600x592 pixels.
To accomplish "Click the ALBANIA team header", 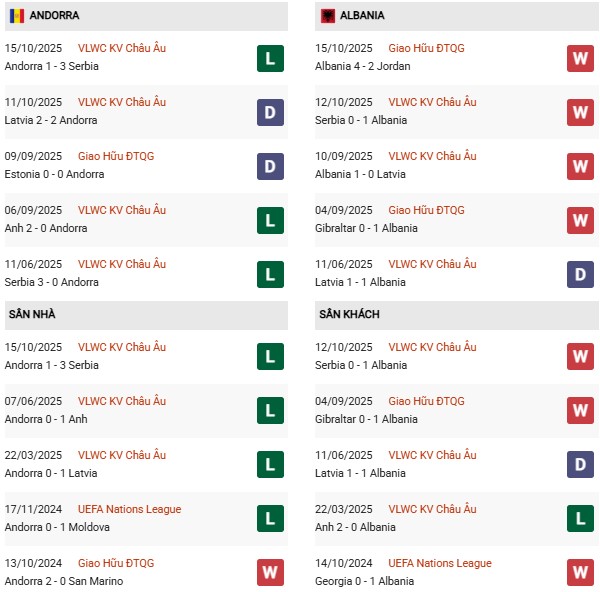I will pyautogui.click(x=362, y=16).
